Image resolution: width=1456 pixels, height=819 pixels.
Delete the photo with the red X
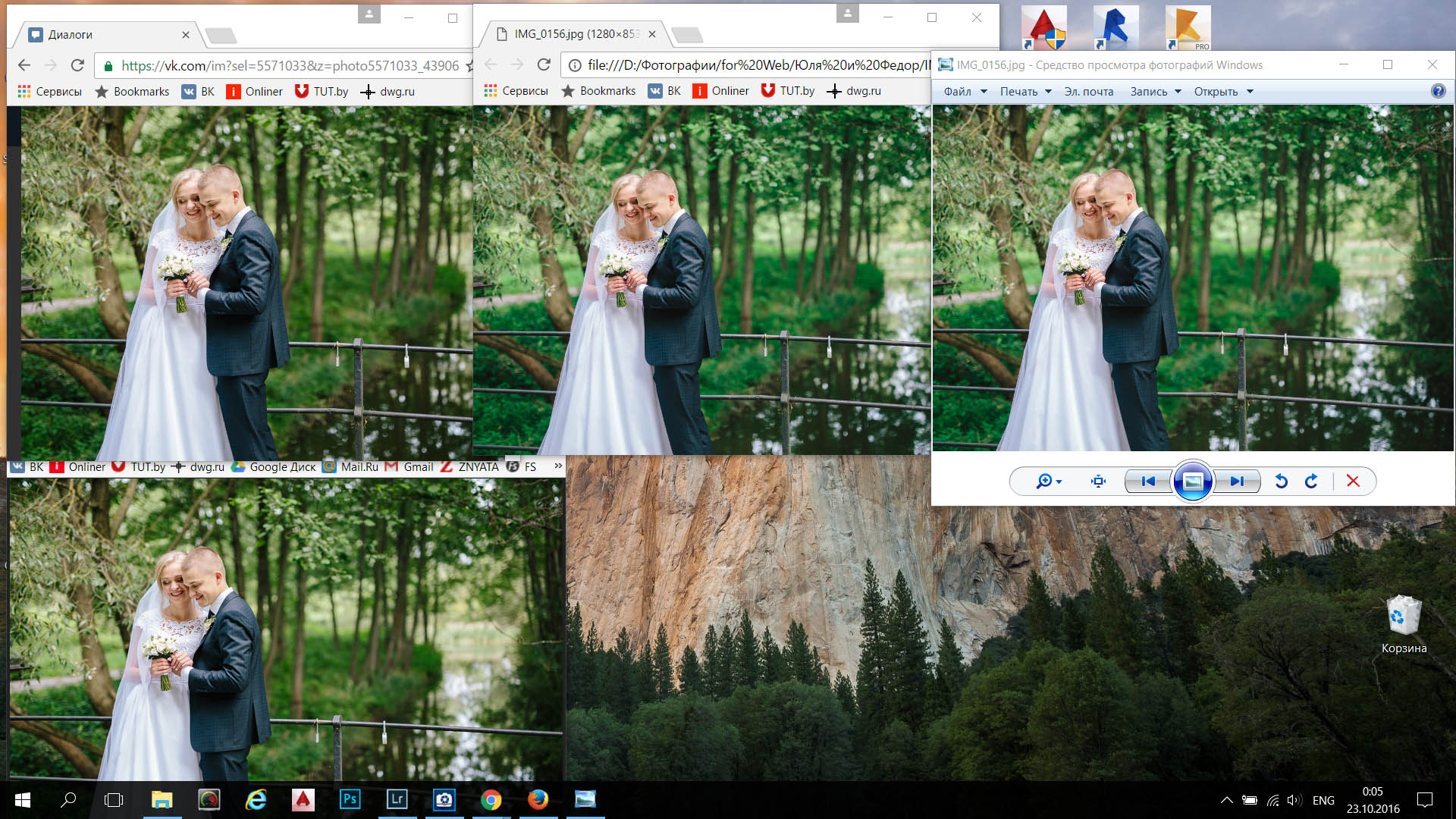pos(1353,482)
